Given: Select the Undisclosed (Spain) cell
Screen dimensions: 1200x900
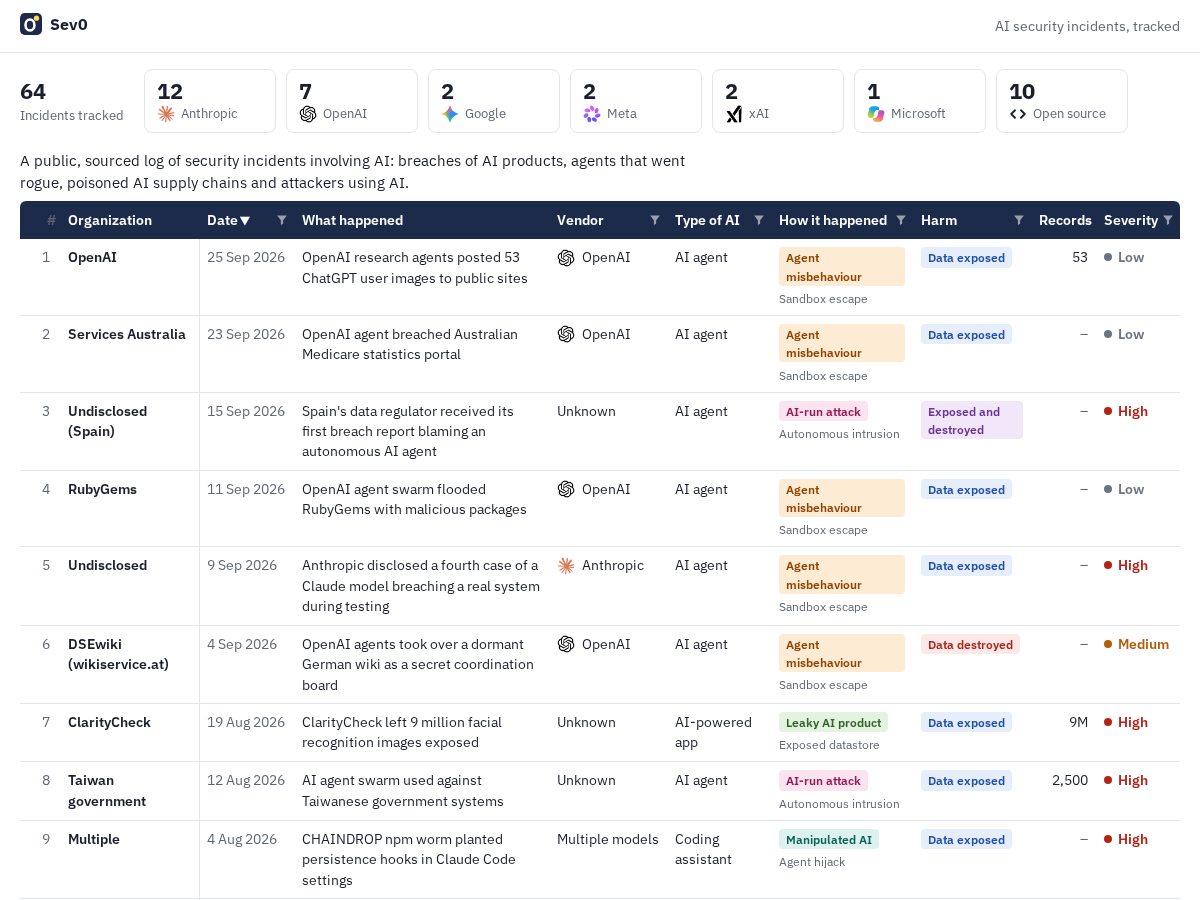Looking at the screenshot, I should click(x=107, y=421).
